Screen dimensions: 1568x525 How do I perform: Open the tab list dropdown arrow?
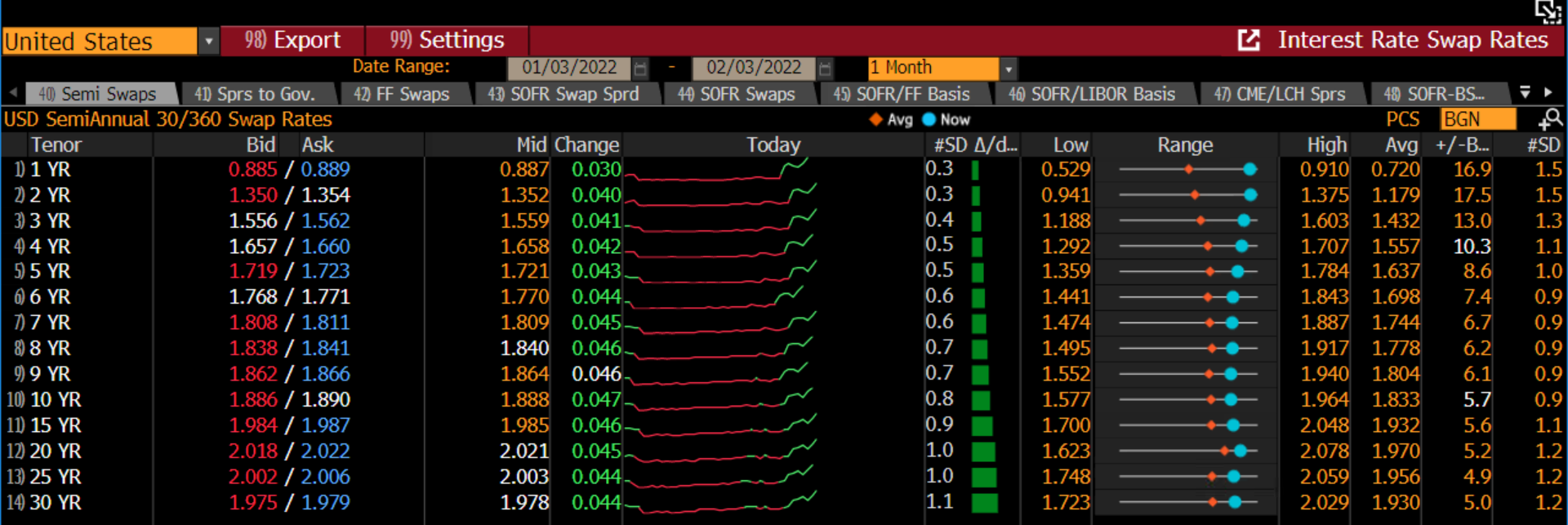tap(1525, 92)
